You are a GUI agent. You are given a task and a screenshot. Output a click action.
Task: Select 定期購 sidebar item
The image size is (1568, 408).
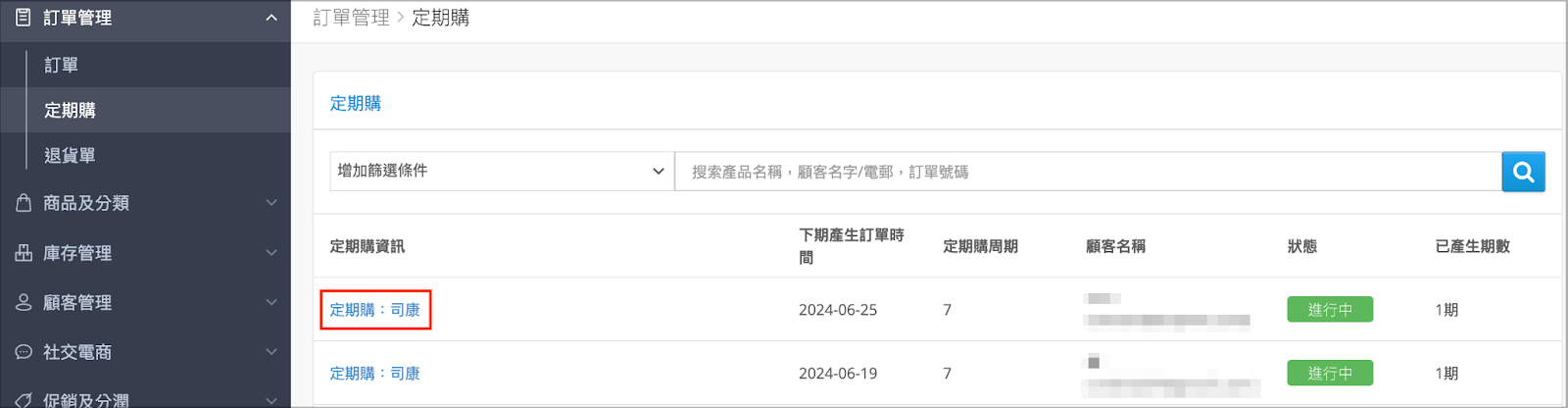click(70, 110)
